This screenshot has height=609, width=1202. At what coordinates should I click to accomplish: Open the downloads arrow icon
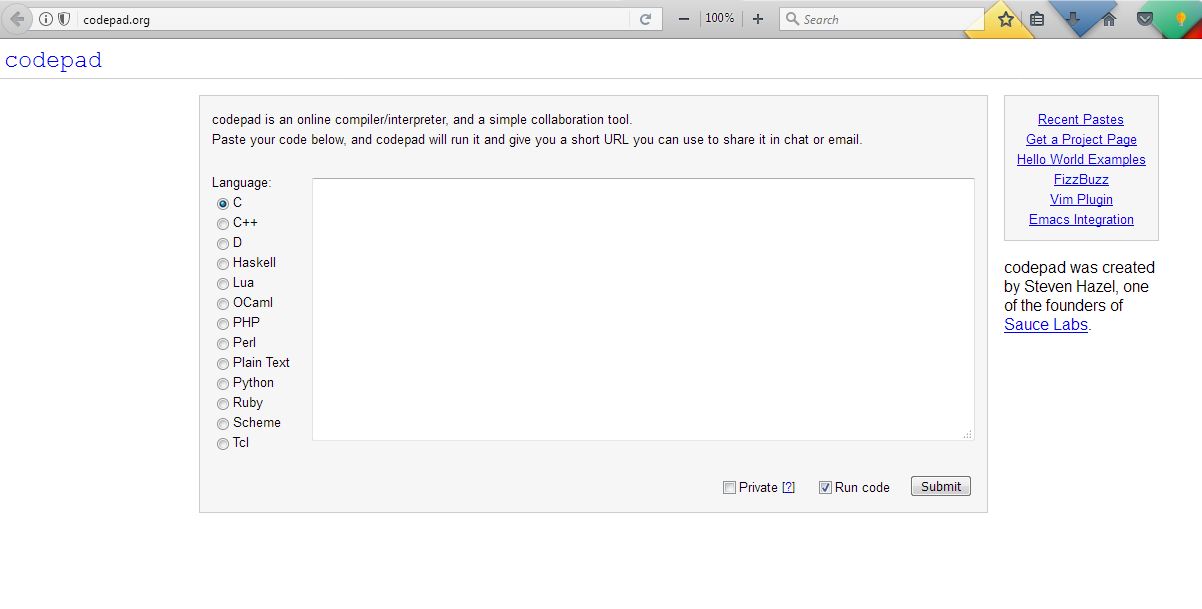click(1073, 19)
